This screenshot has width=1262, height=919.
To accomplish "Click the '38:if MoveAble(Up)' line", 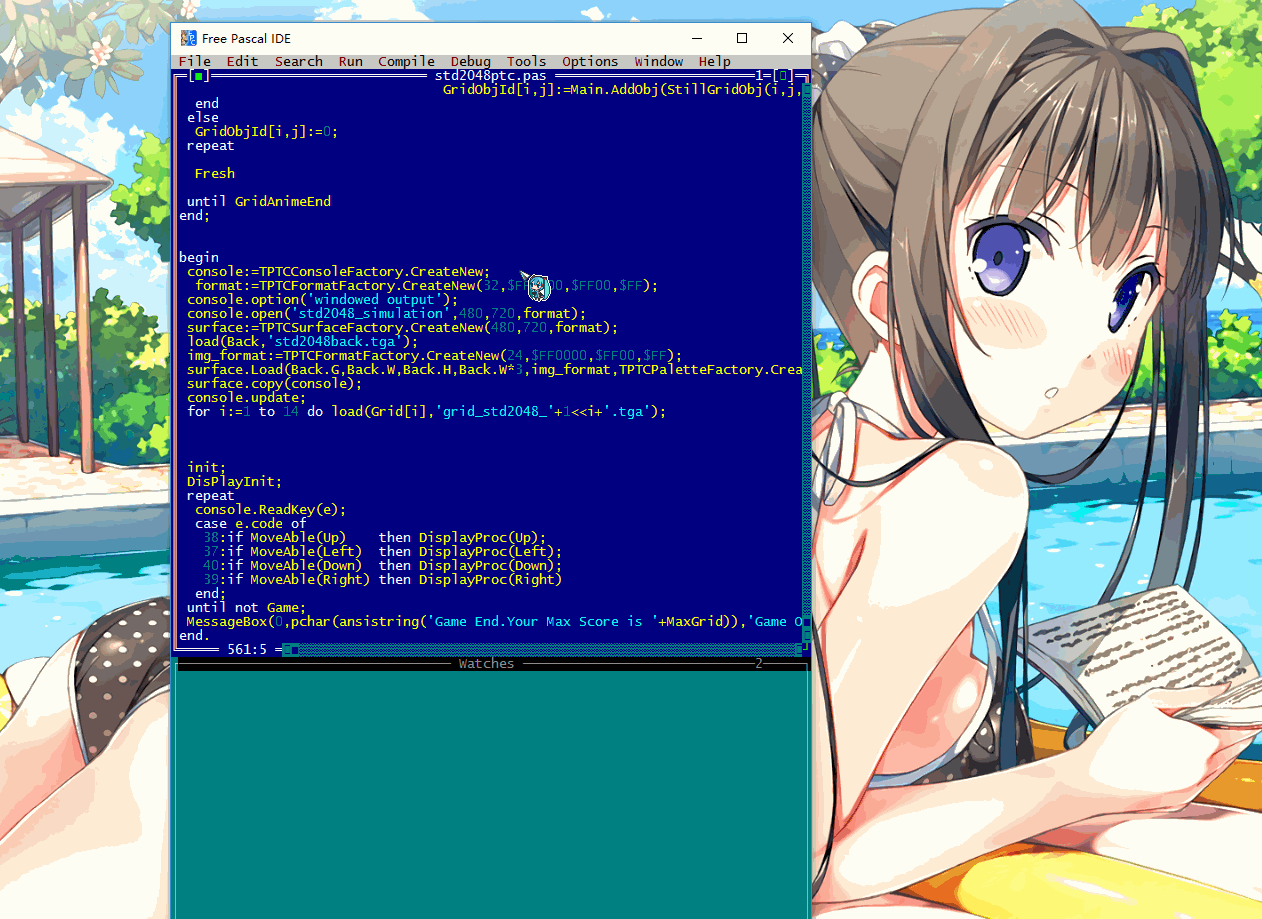I will (374, 537).
